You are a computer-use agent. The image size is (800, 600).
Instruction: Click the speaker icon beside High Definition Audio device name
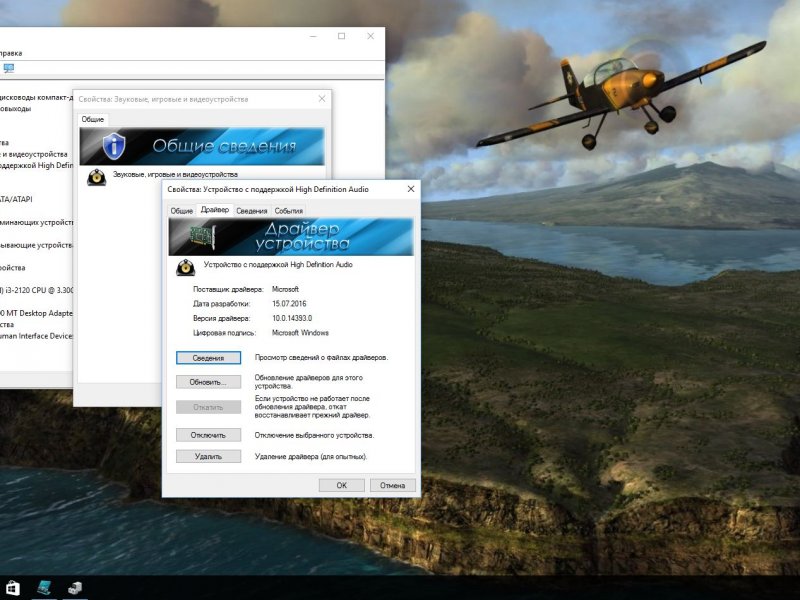(186, 267)
